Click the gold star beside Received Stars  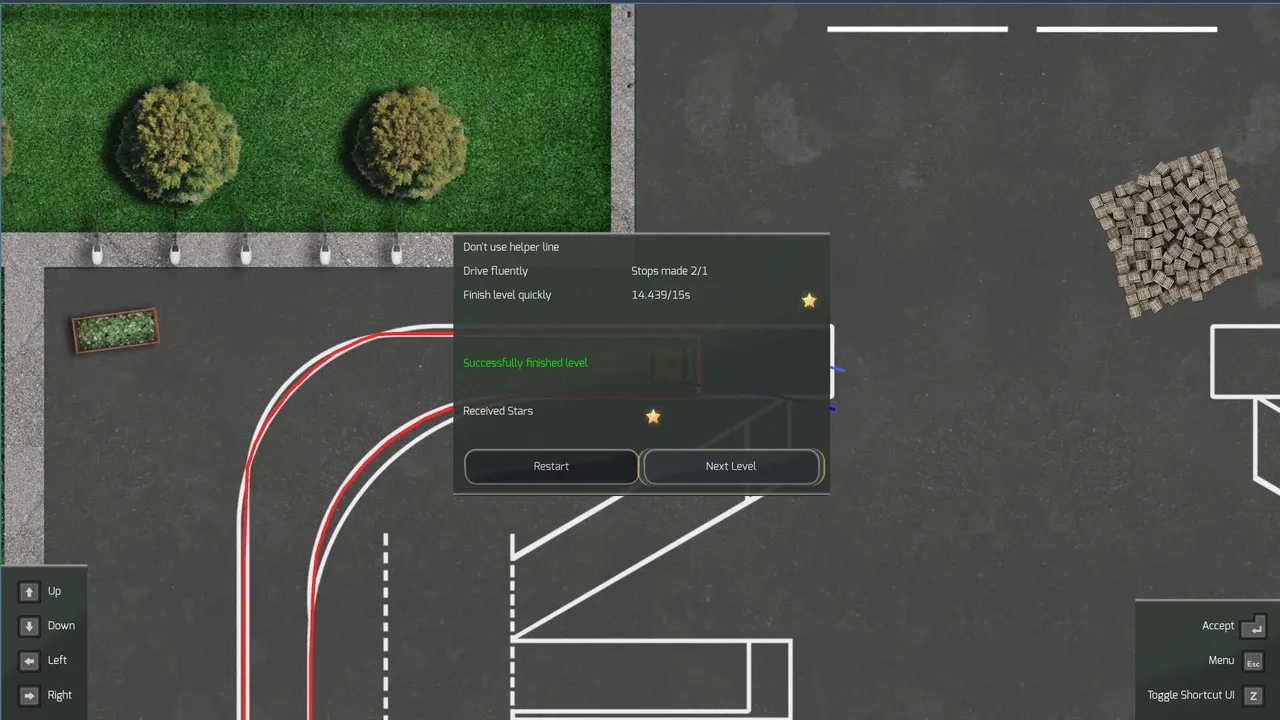(x=653, y=416)
